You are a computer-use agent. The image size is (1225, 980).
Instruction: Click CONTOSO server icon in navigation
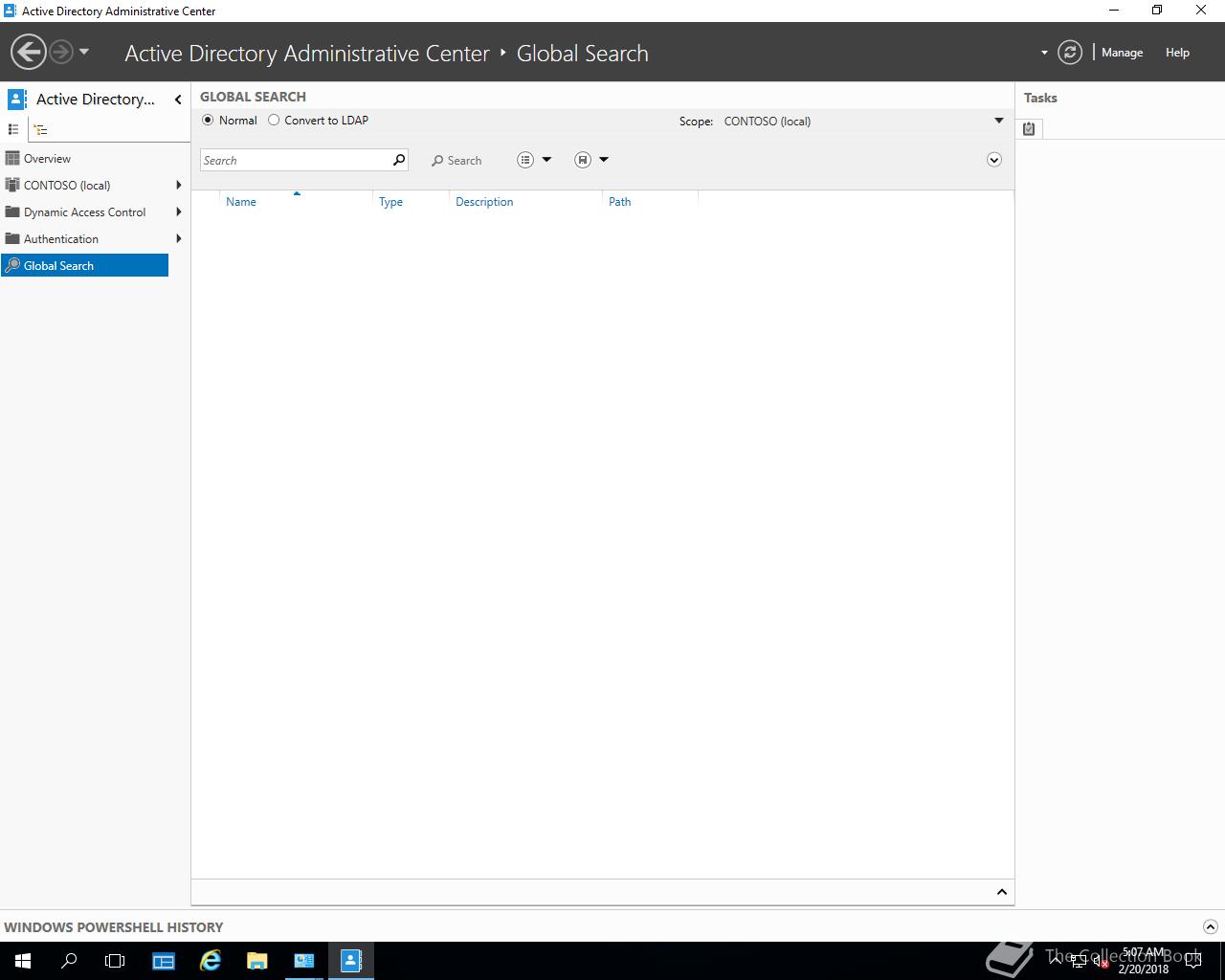[12, 185]
